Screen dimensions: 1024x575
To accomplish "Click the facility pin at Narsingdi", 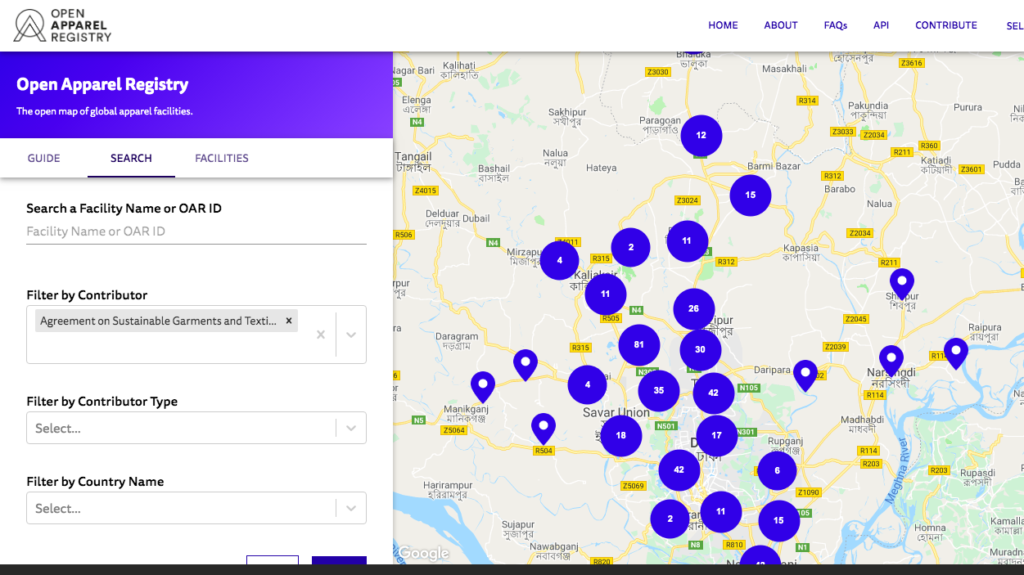I will tap(891, 361).
